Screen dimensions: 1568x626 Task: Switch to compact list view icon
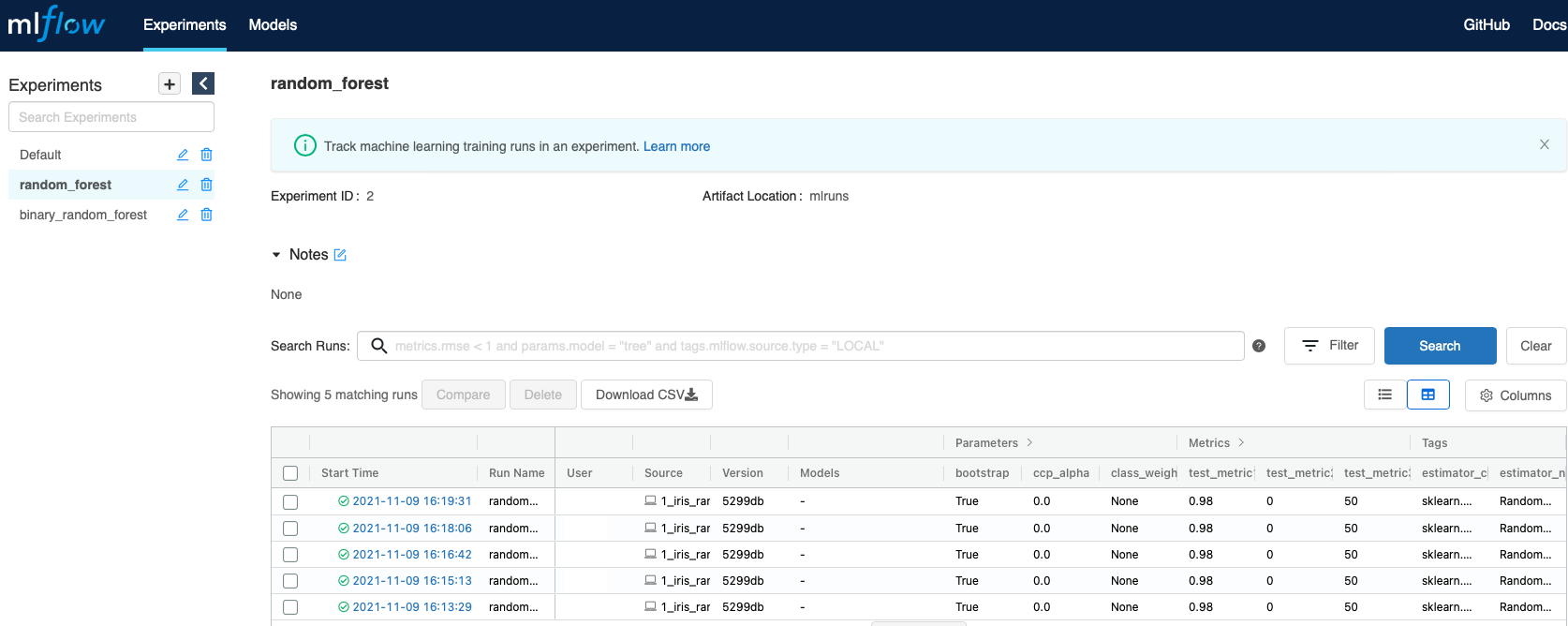coord(1384,395)
